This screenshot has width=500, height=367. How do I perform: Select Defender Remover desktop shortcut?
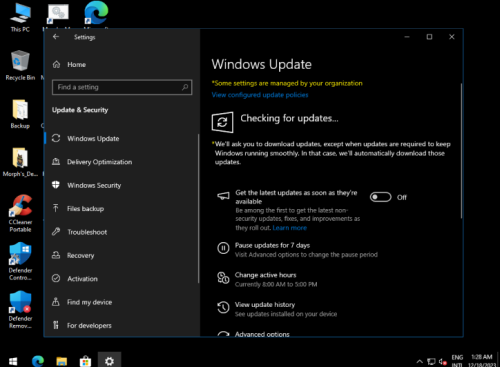point(20,310)
